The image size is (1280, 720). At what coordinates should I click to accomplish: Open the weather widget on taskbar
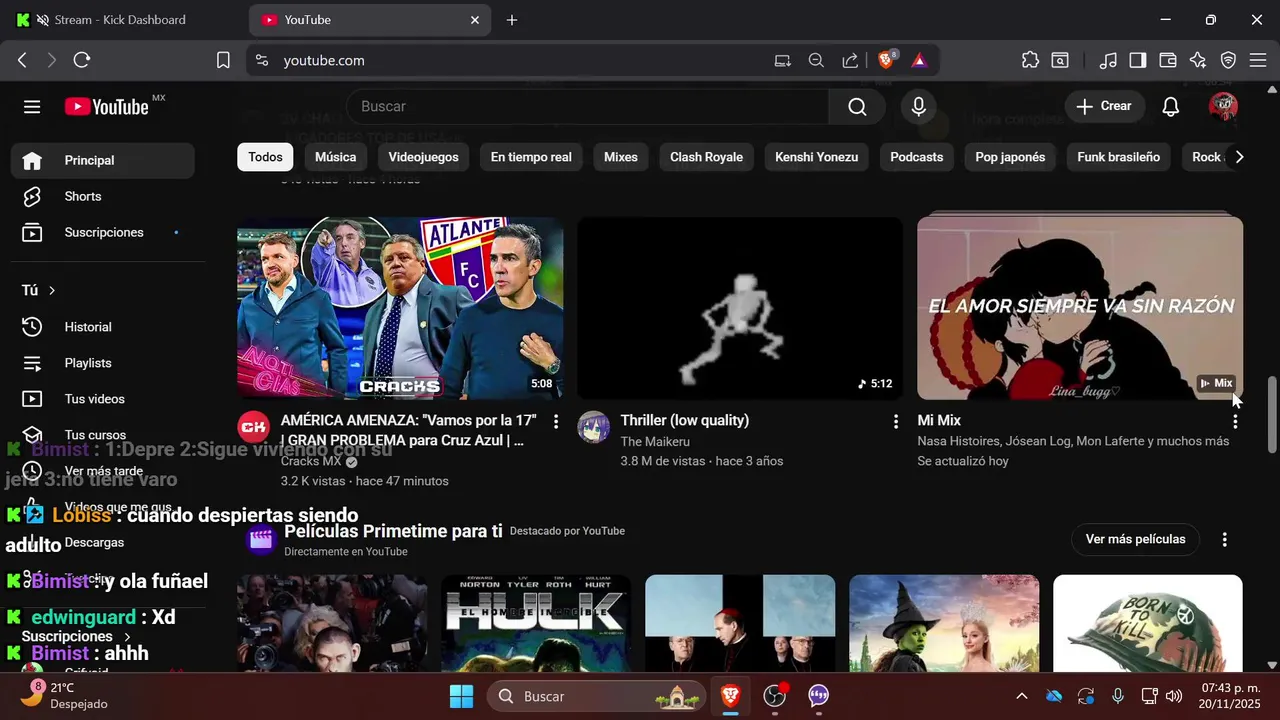coord(65,696)
